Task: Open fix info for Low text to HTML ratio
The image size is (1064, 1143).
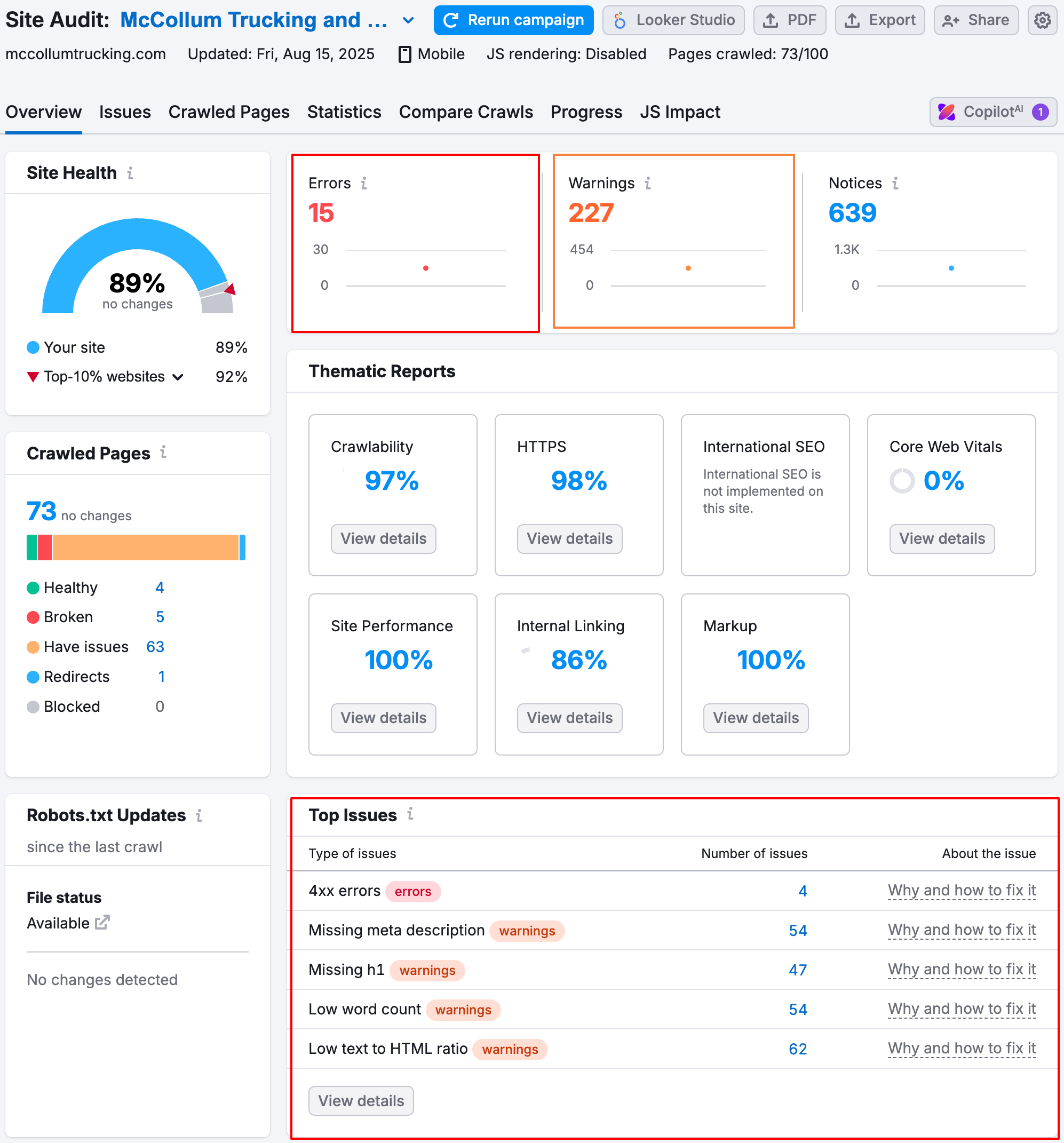Action: pyautogui.click(x=962, y=1049)
